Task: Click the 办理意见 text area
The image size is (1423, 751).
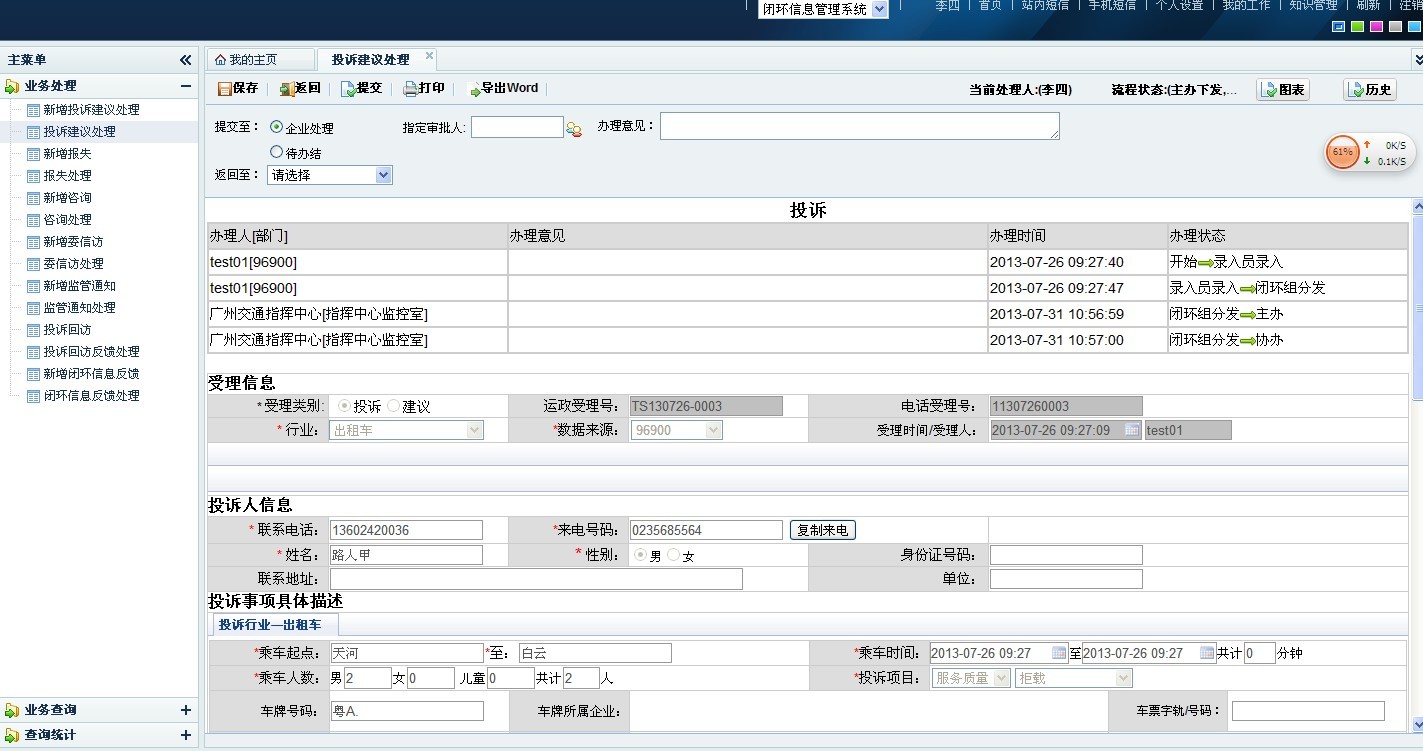Action: pos(859,126)
